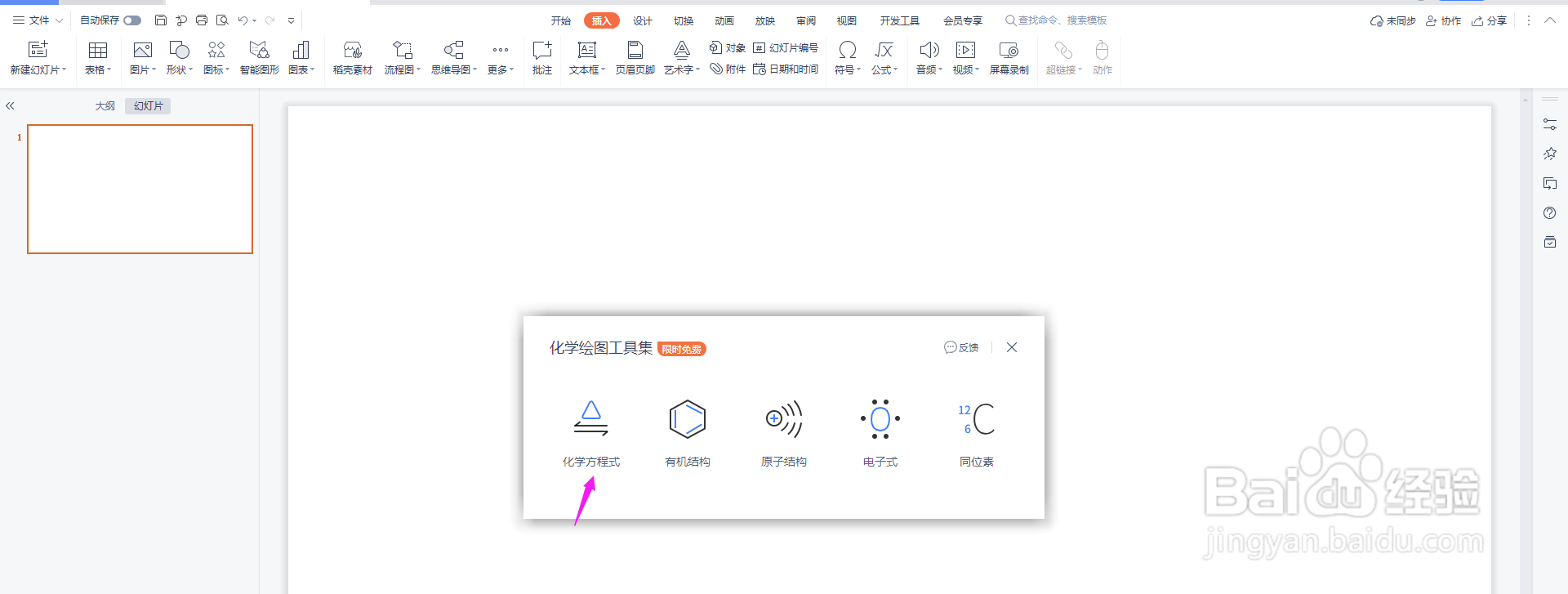The height and width of the screenshot is (594, 1568).
Task: Switch to the 动画 ribbon tab
Action: pyautogui.click(x=724, y=20)
